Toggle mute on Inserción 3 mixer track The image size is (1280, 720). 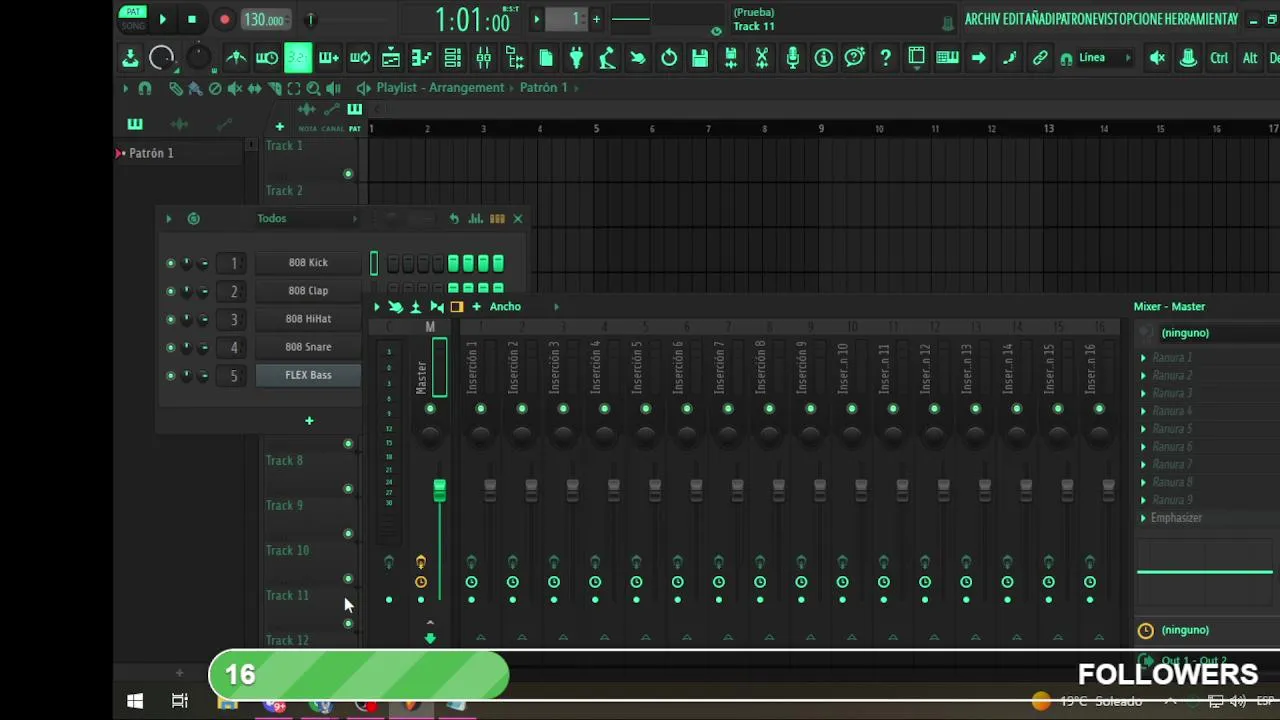point(563,409)
